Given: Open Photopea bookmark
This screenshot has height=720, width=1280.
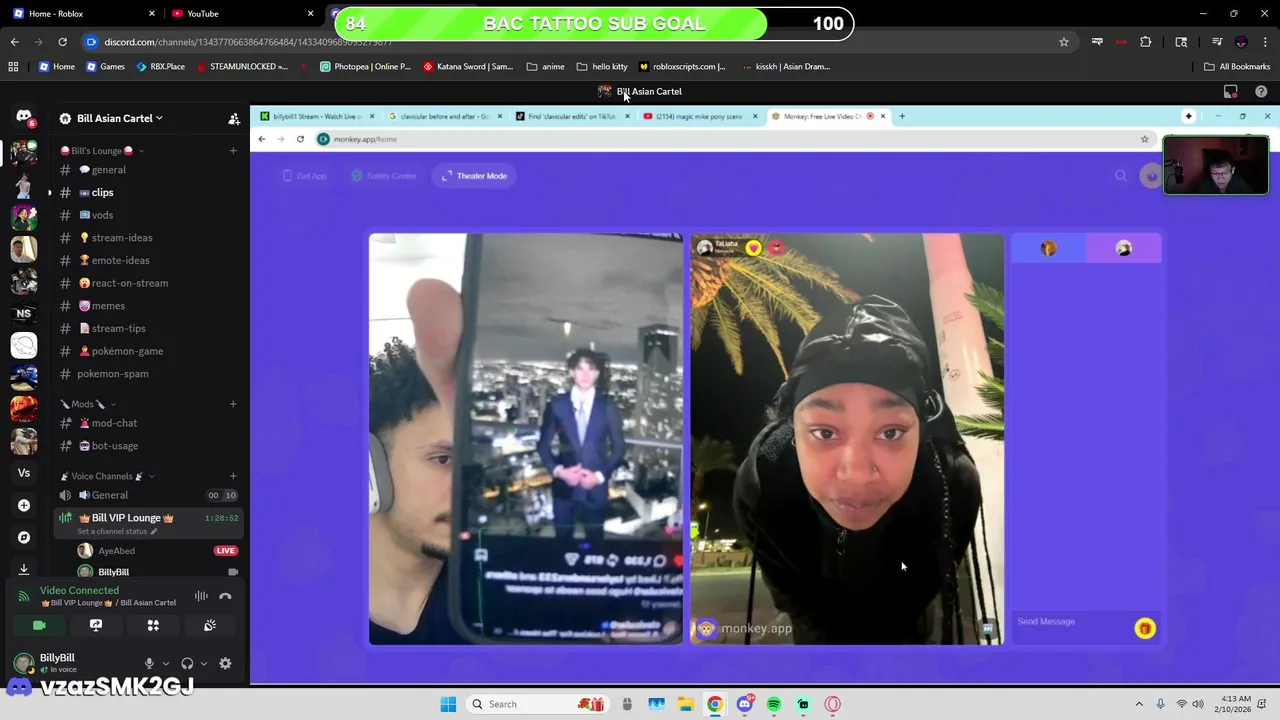Looking at the screenshot, I should coord(365,67).
